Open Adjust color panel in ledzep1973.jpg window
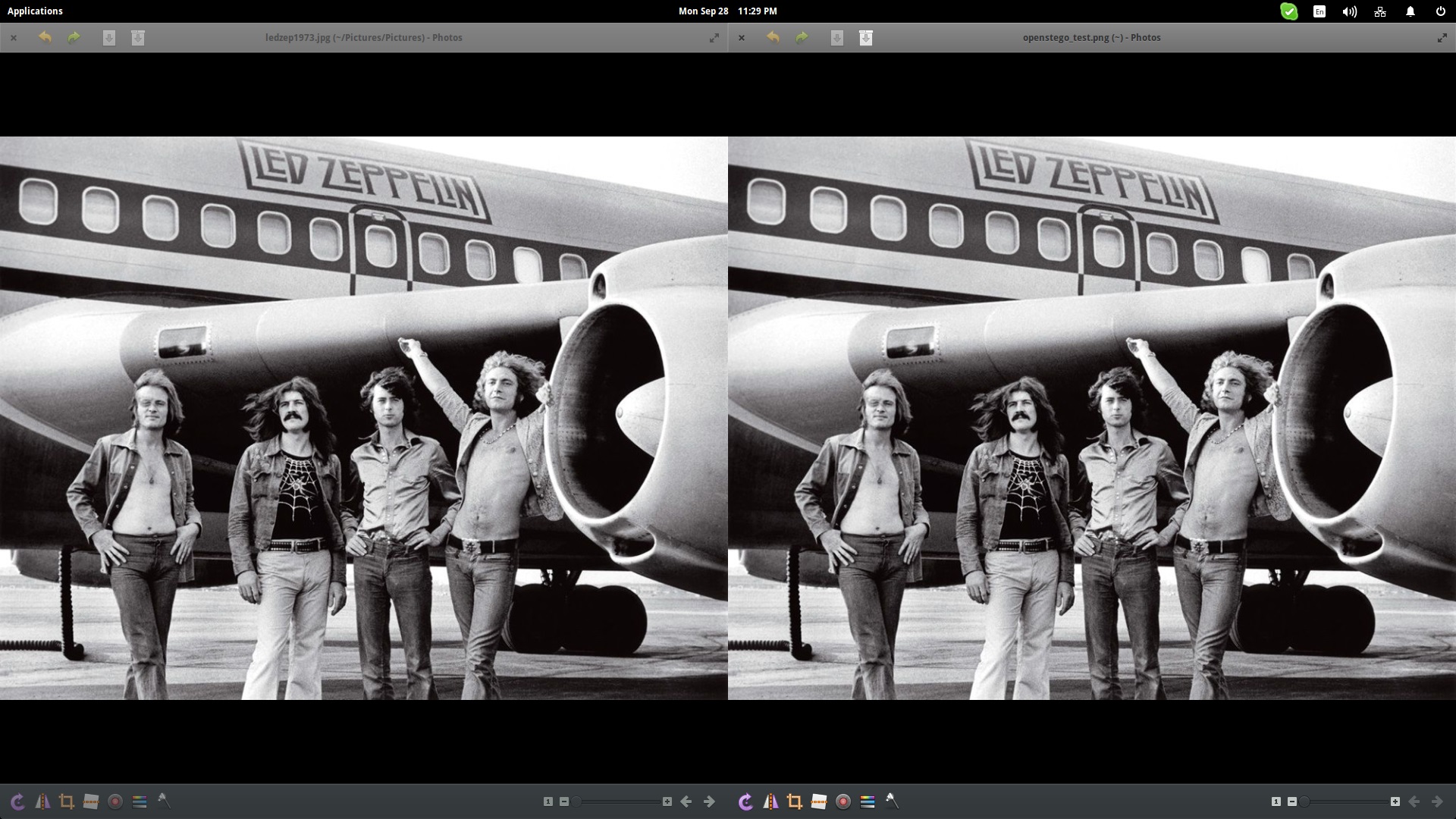 point(140,802)
